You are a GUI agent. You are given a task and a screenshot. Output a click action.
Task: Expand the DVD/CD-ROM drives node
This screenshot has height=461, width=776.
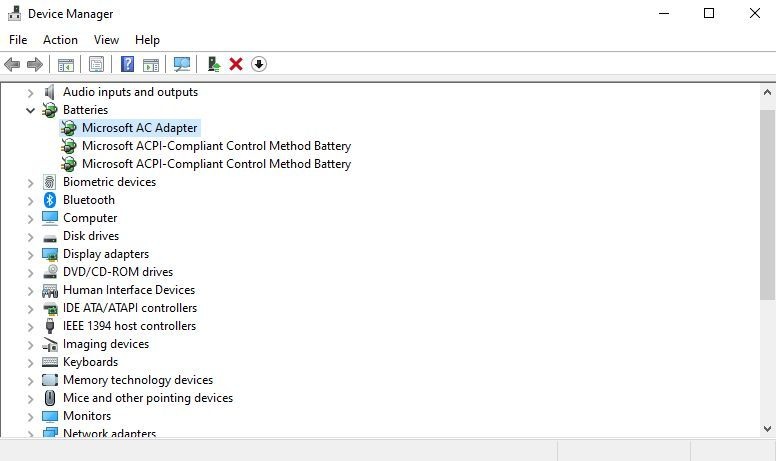30,273
